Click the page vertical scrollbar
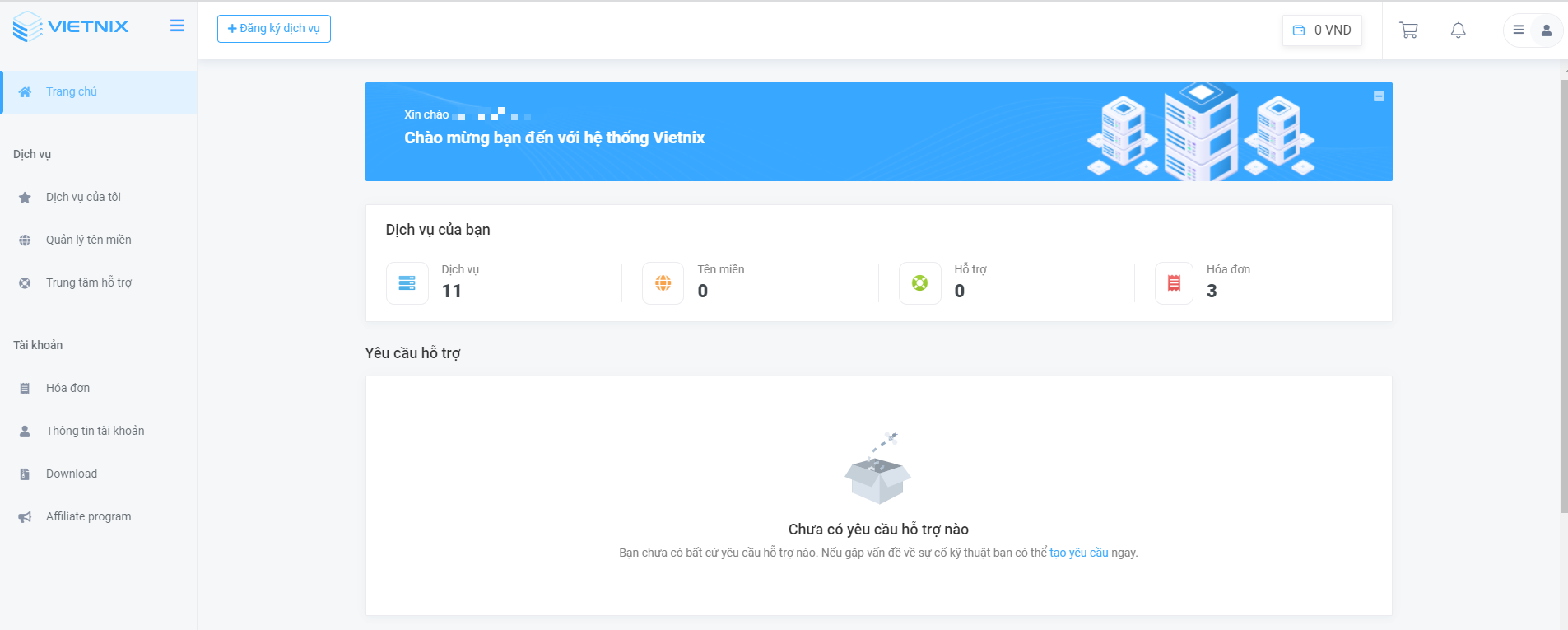The image size is (1568, 630). (x=1564, y=296)
